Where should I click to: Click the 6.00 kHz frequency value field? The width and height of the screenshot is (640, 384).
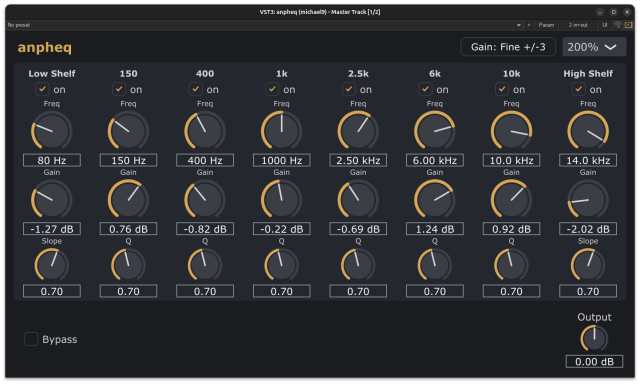coord(435,160)
